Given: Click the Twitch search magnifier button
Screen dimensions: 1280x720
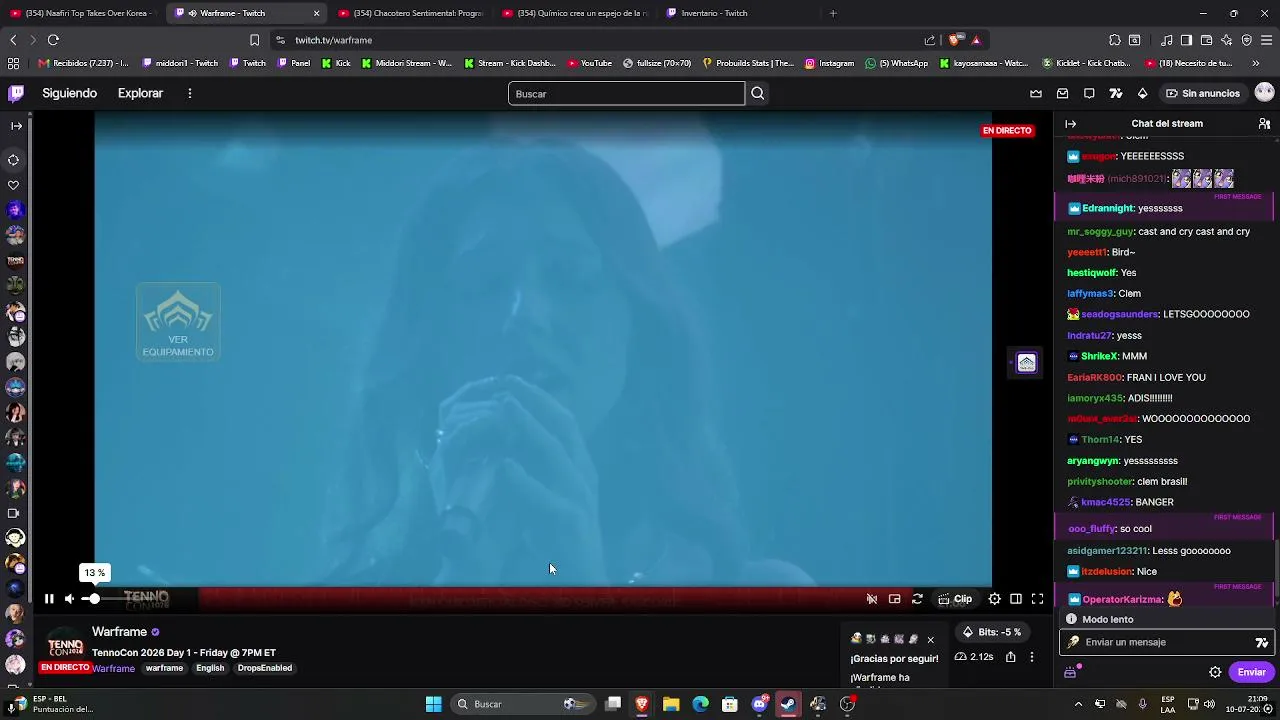Looking at the screenshot, I should [x=757, y=93].
